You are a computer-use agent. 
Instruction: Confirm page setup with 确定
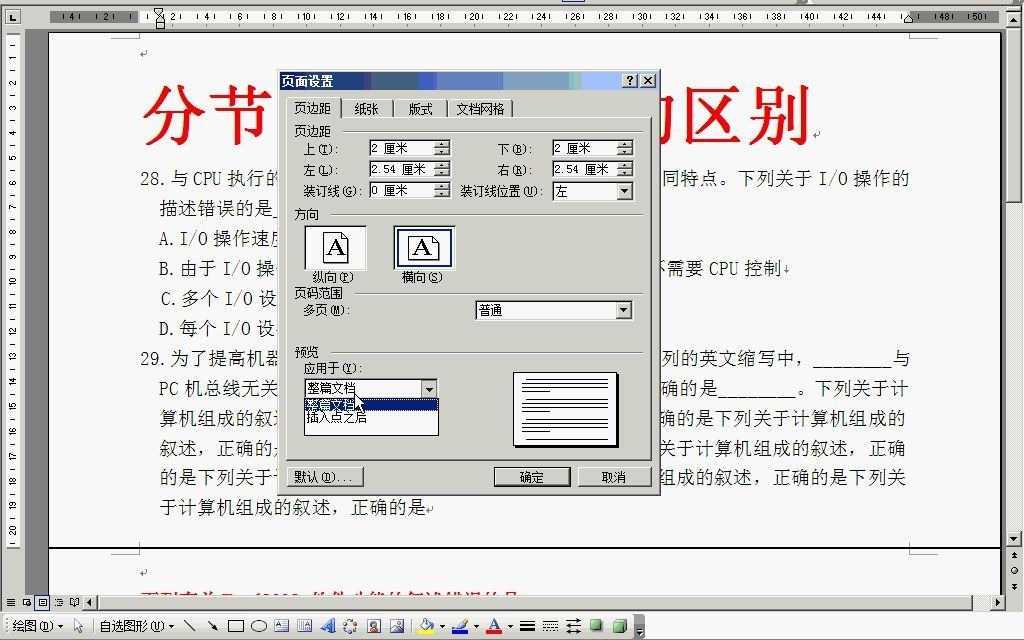click(531, 476)
